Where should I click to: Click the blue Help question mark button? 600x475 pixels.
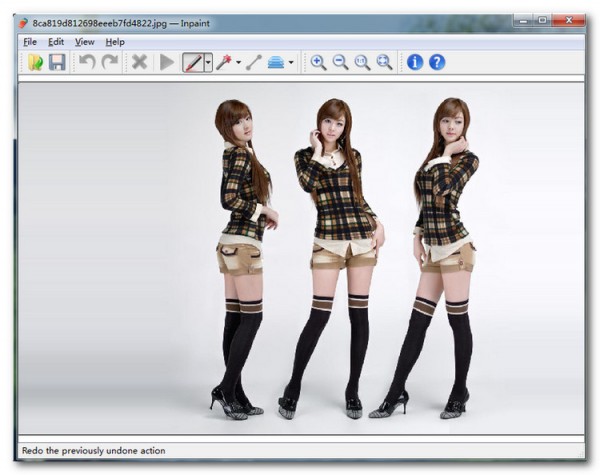click(x=437, y=62)
